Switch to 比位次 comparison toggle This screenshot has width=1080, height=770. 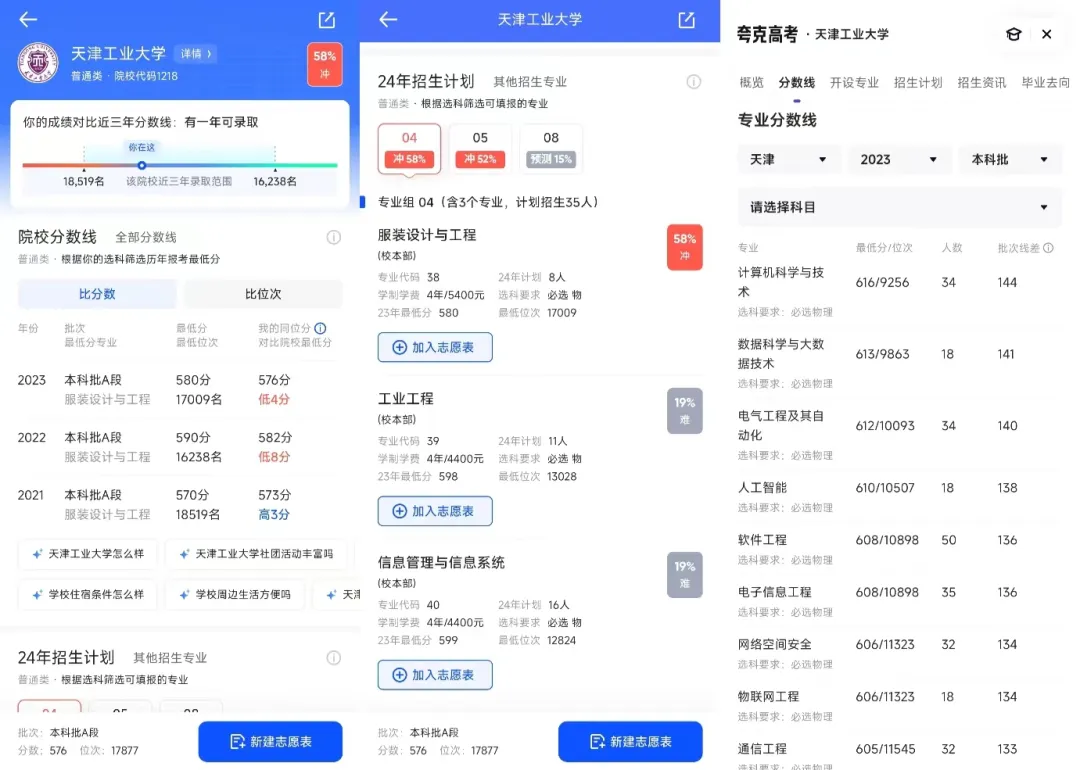(x=263, y=294)
